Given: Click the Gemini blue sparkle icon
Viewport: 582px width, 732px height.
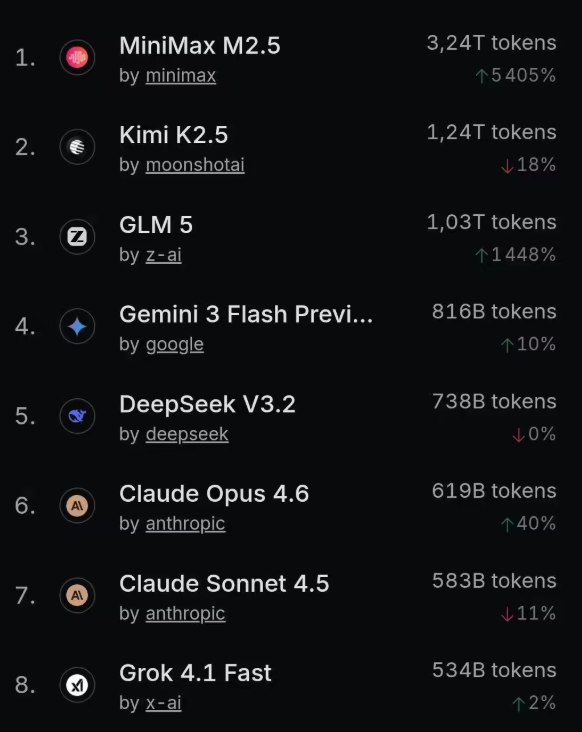Looking at the screenshot, I should (77, 326).
